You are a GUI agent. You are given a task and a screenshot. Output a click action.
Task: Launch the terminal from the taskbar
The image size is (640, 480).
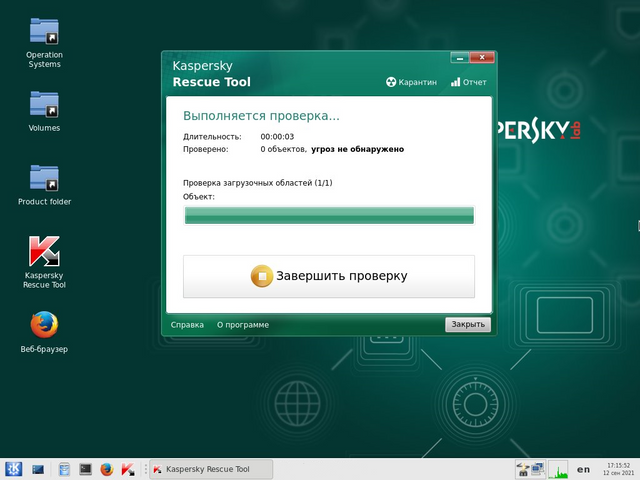click(85, 469)
